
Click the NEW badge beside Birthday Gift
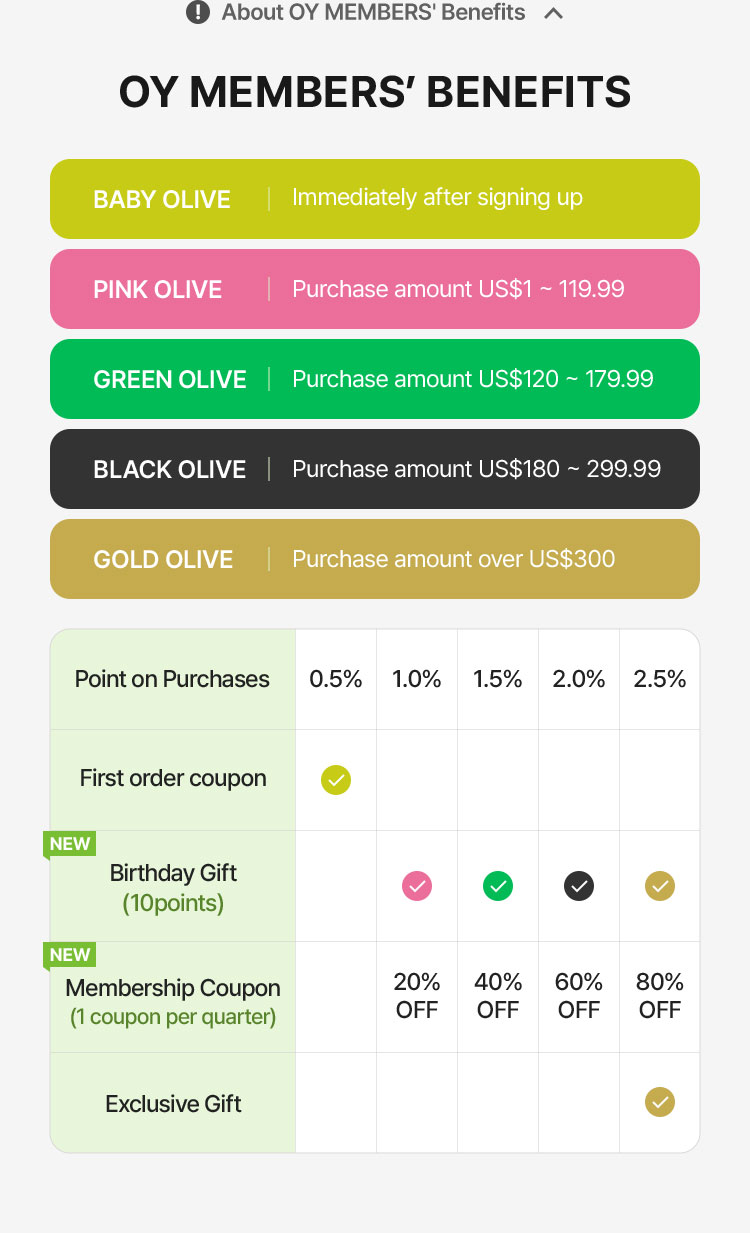(x=69, y=844)
